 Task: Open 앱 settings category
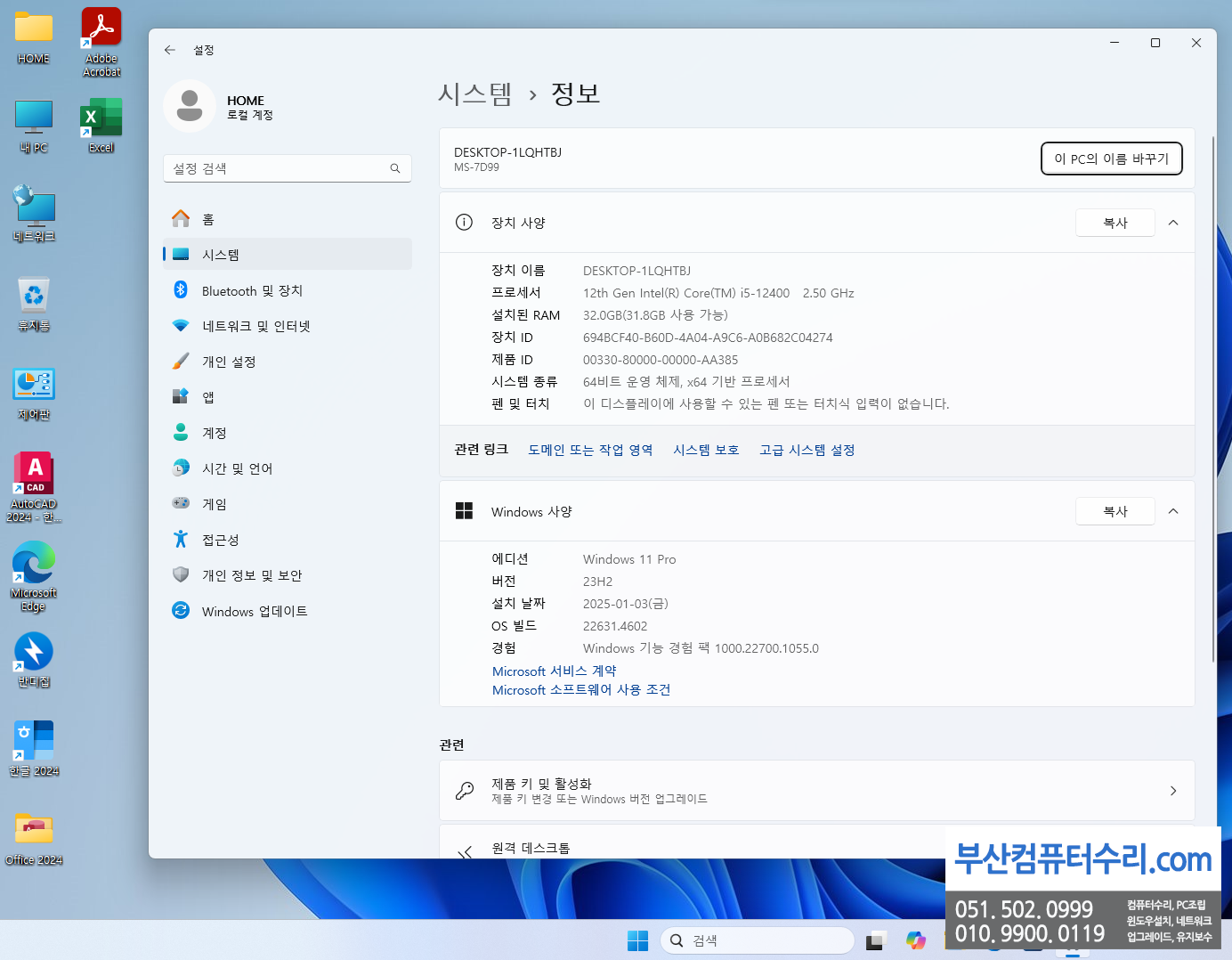point(288,397)
